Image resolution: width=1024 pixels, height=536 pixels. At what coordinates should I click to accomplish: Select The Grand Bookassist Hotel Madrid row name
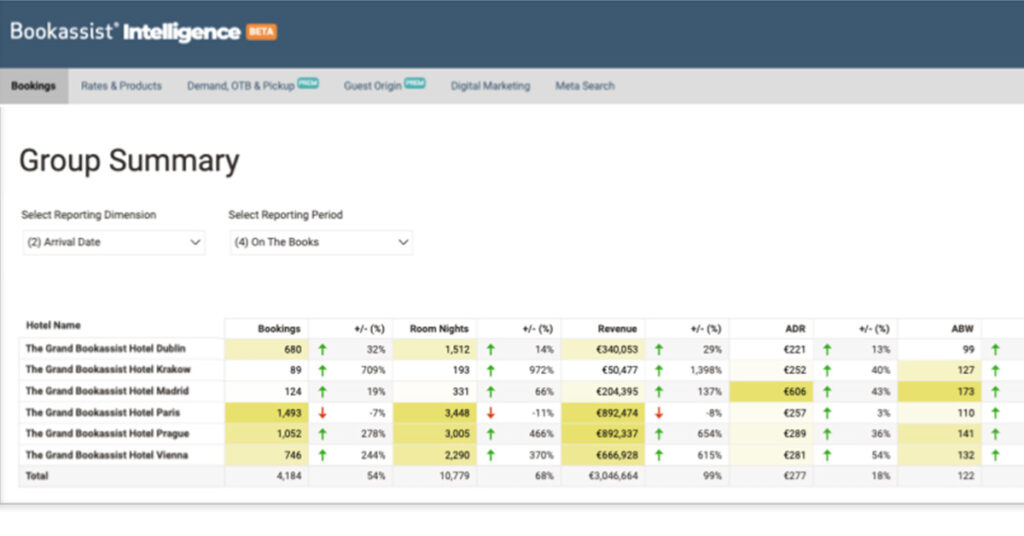(x=106, y=391)
